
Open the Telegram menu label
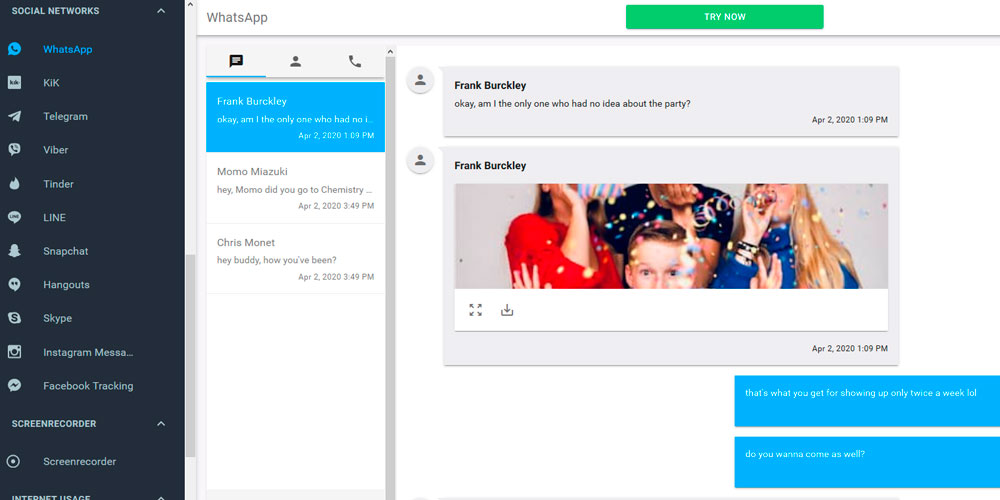pyautogui.click(x=66, y=117)
